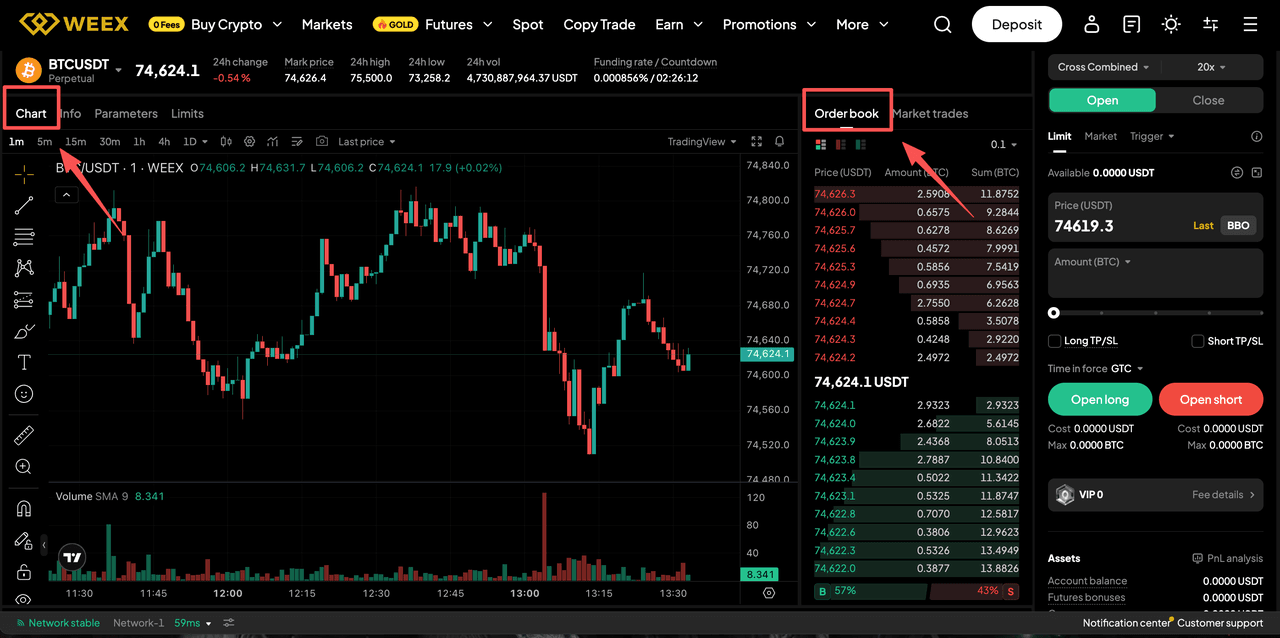
Task: Open chart settings gear in toolbar
Action: (x=249, y=142)
